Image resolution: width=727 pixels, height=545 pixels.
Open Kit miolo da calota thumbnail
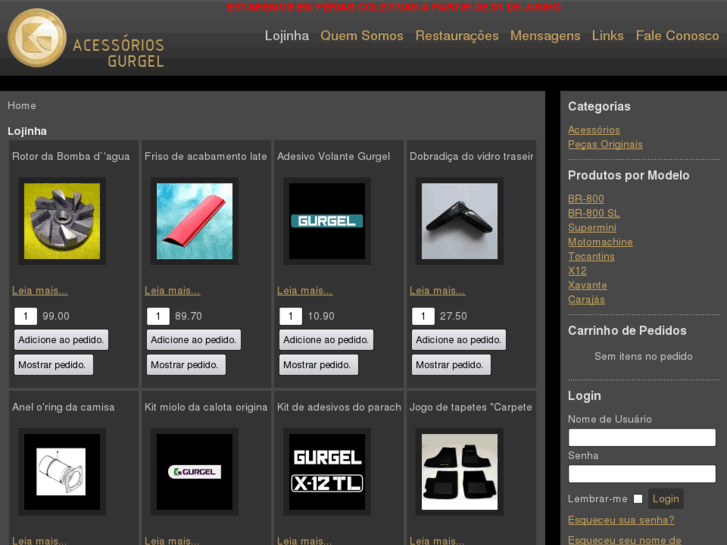195,472
